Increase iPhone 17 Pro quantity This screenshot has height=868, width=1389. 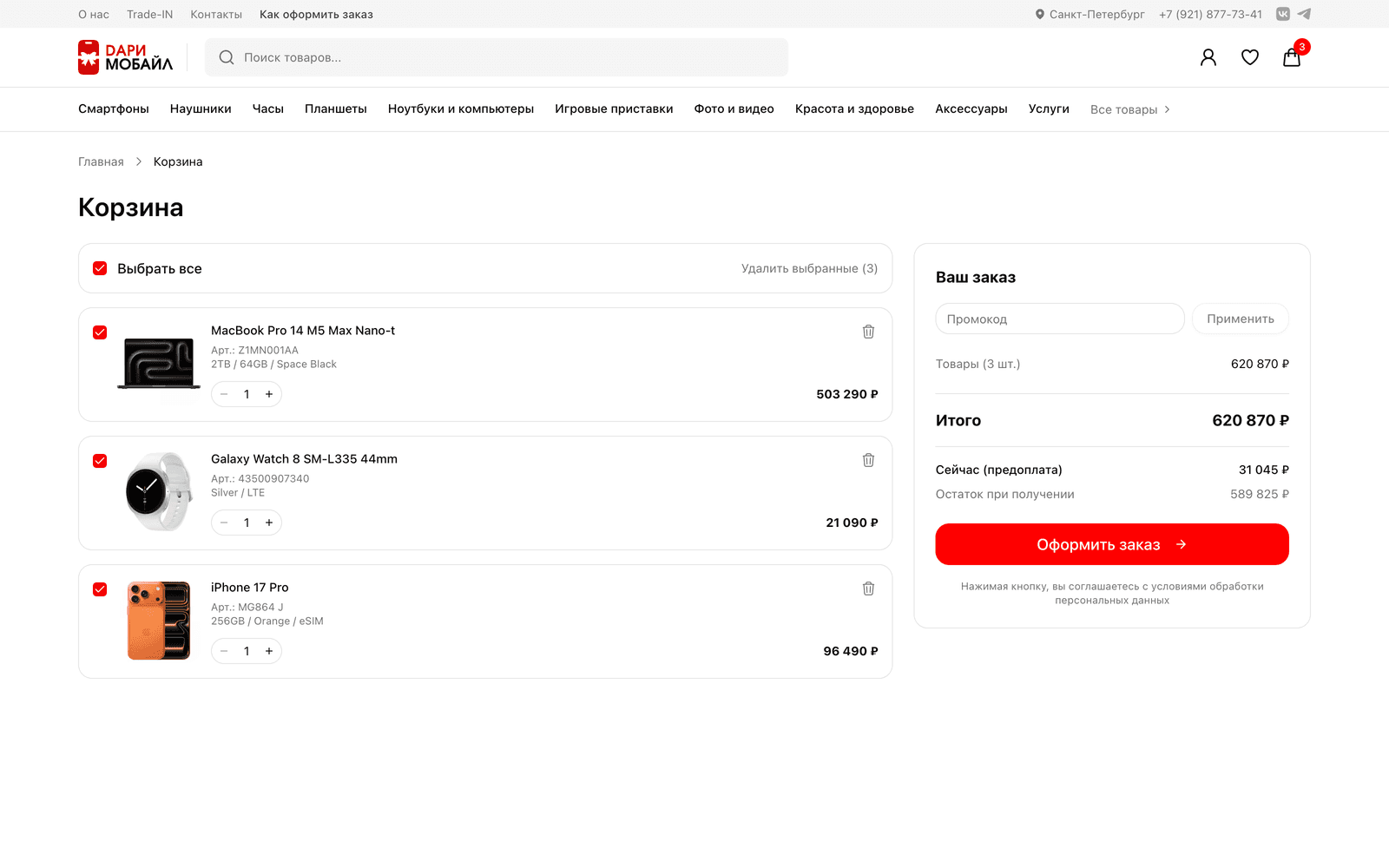point(269,651)
